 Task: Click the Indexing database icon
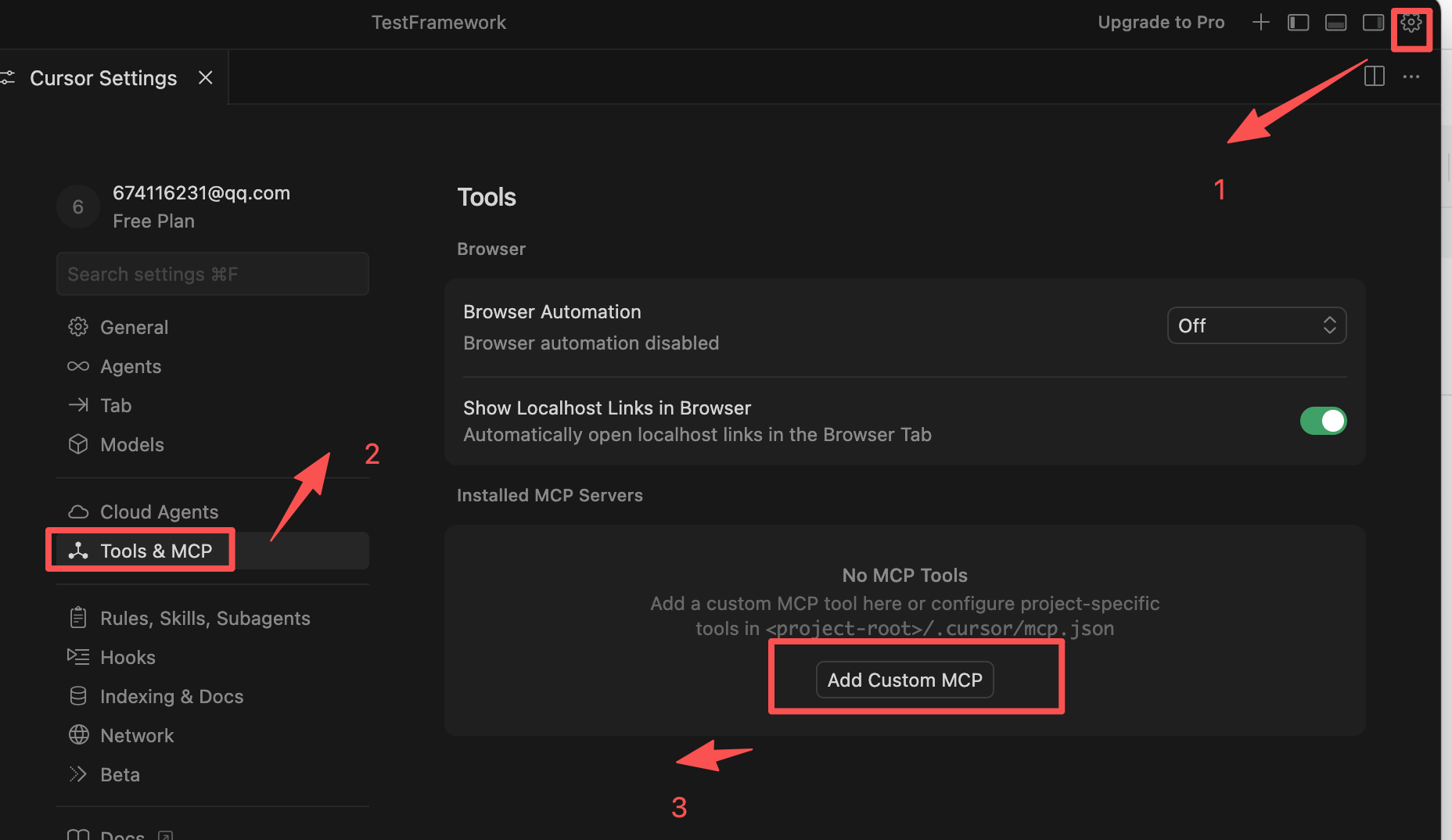(x=78, y=696)
